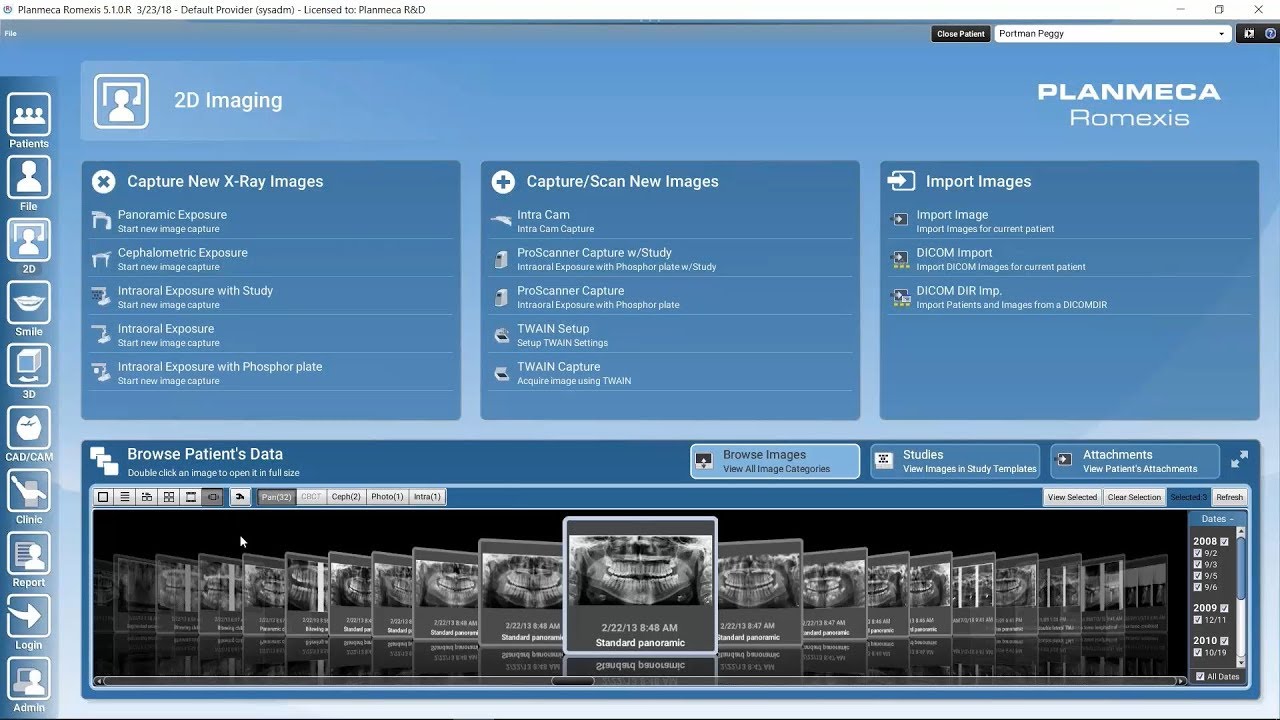Viewport: 1280px width, 720px height.
Task: Select carousel view mode icon
Action: pyautogui.click(x=213, y=497)
